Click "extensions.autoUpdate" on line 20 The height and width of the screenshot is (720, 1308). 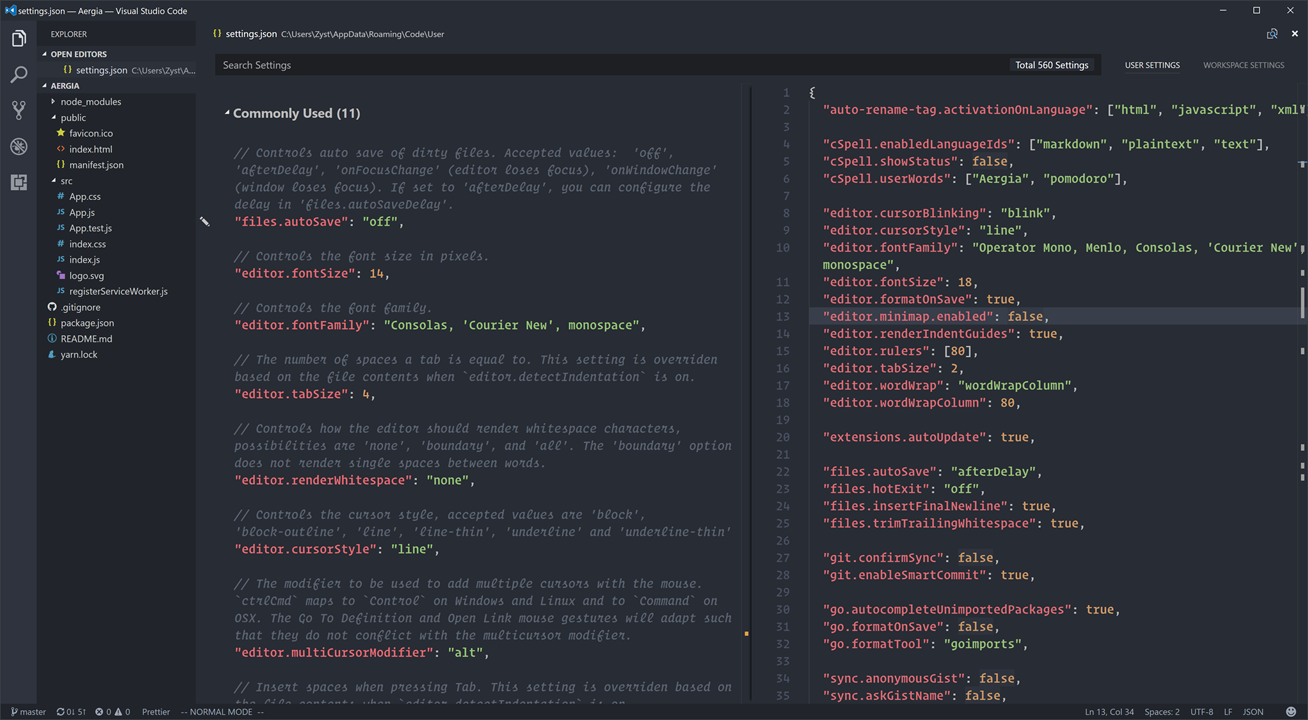click(904, 437)
